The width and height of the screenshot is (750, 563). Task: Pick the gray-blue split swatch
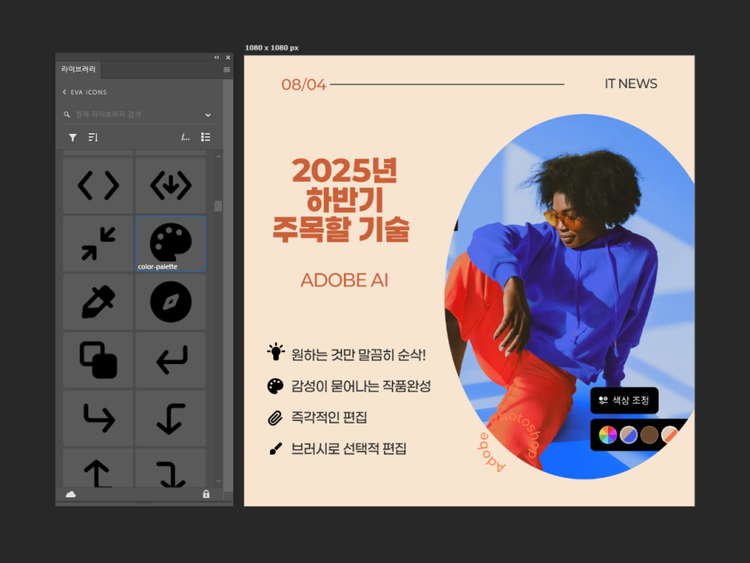pos(629,435)
